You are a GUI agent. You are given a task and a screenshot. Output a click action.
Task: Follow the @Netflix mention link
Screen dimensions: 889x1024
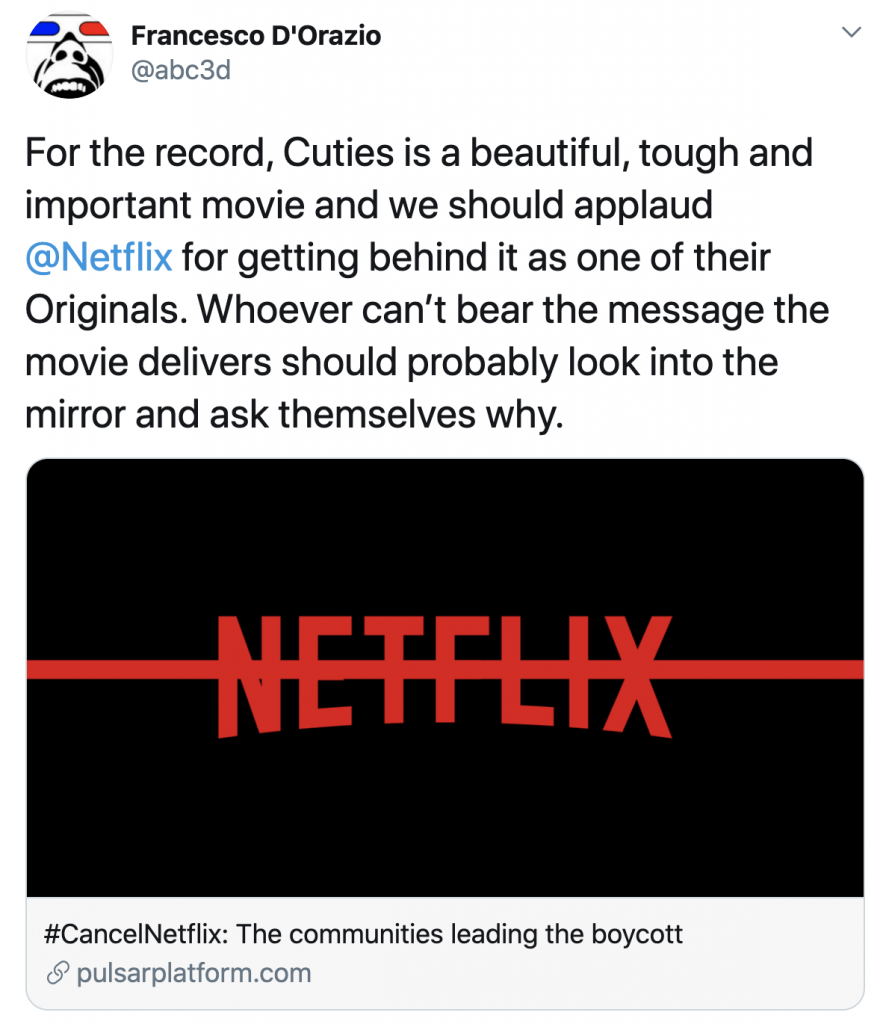[99, 257]
